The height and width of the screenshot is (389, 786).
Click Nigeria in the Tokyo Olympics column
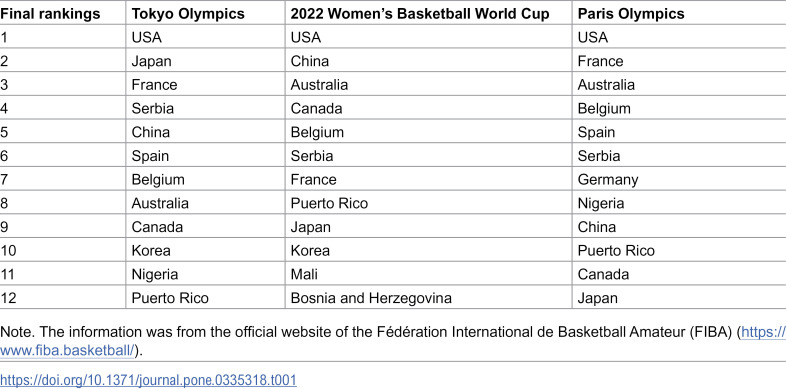point(155,274)
